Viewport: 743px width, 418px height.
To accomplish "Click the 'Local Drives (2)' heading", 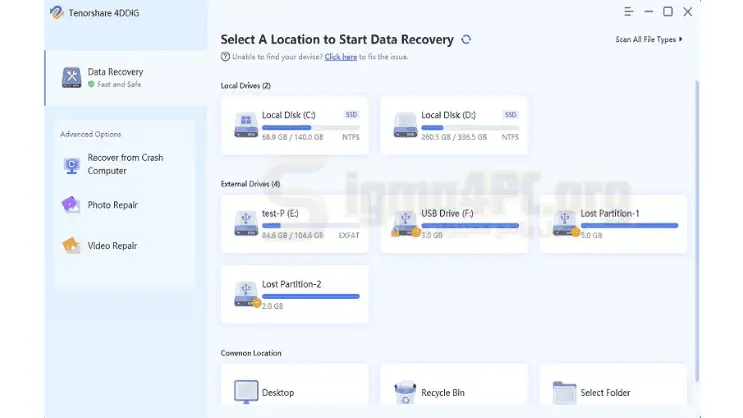I will coord(245,86).
